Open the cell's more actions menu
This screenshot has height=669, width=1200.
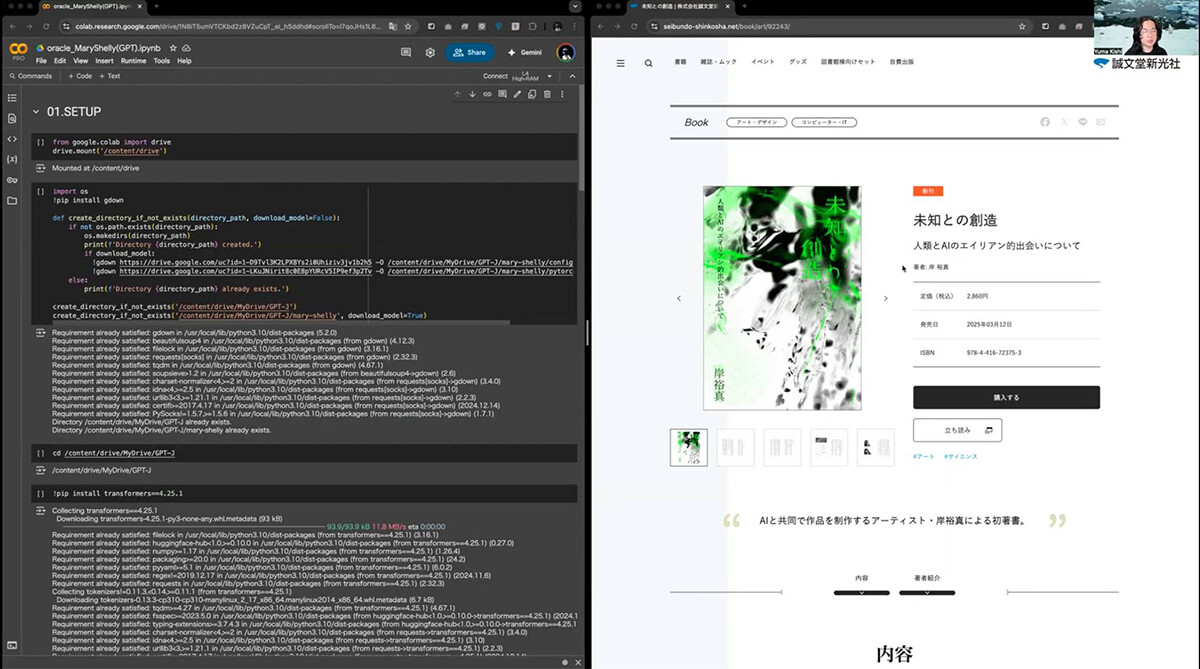point(562,94)
